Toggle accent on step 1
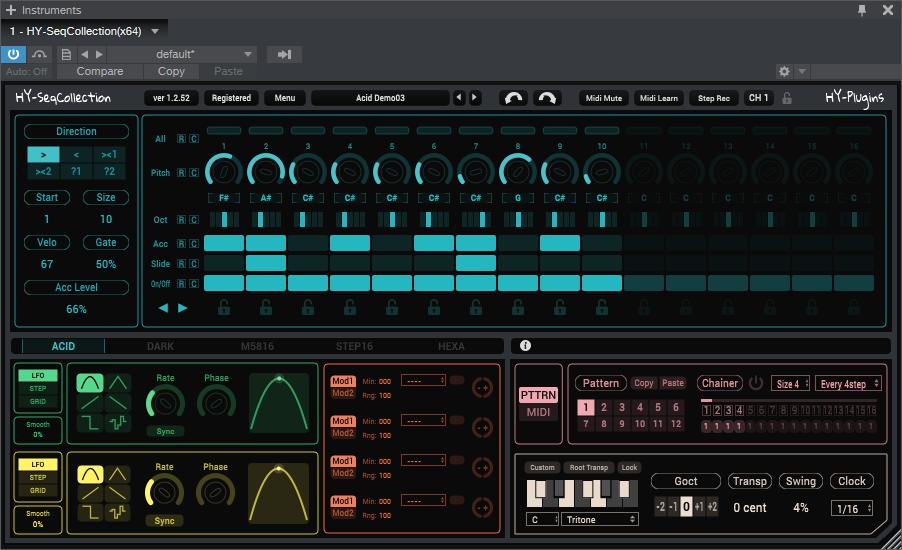 (224, 243)
